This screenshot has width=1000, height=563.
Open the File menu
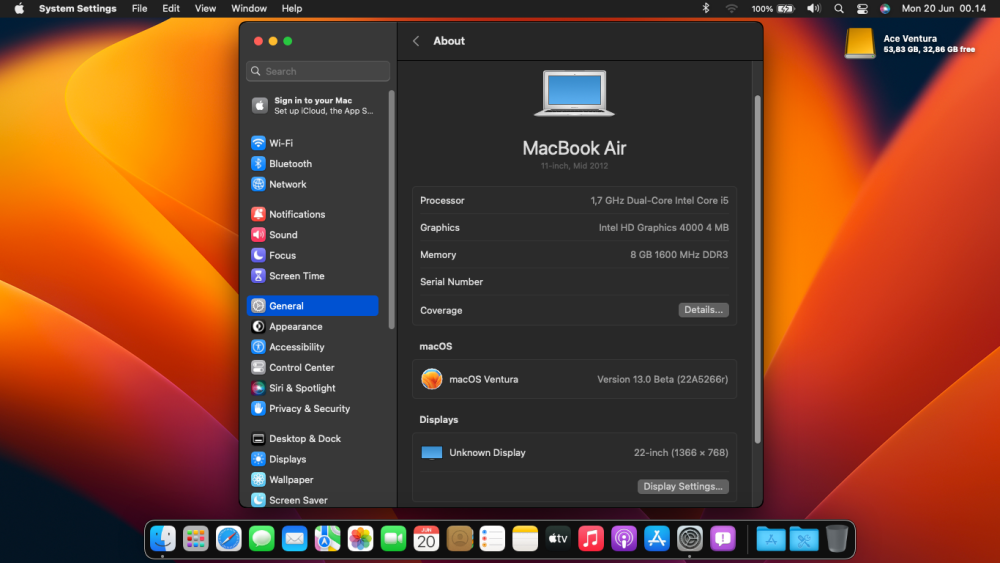tap(139, 8)
